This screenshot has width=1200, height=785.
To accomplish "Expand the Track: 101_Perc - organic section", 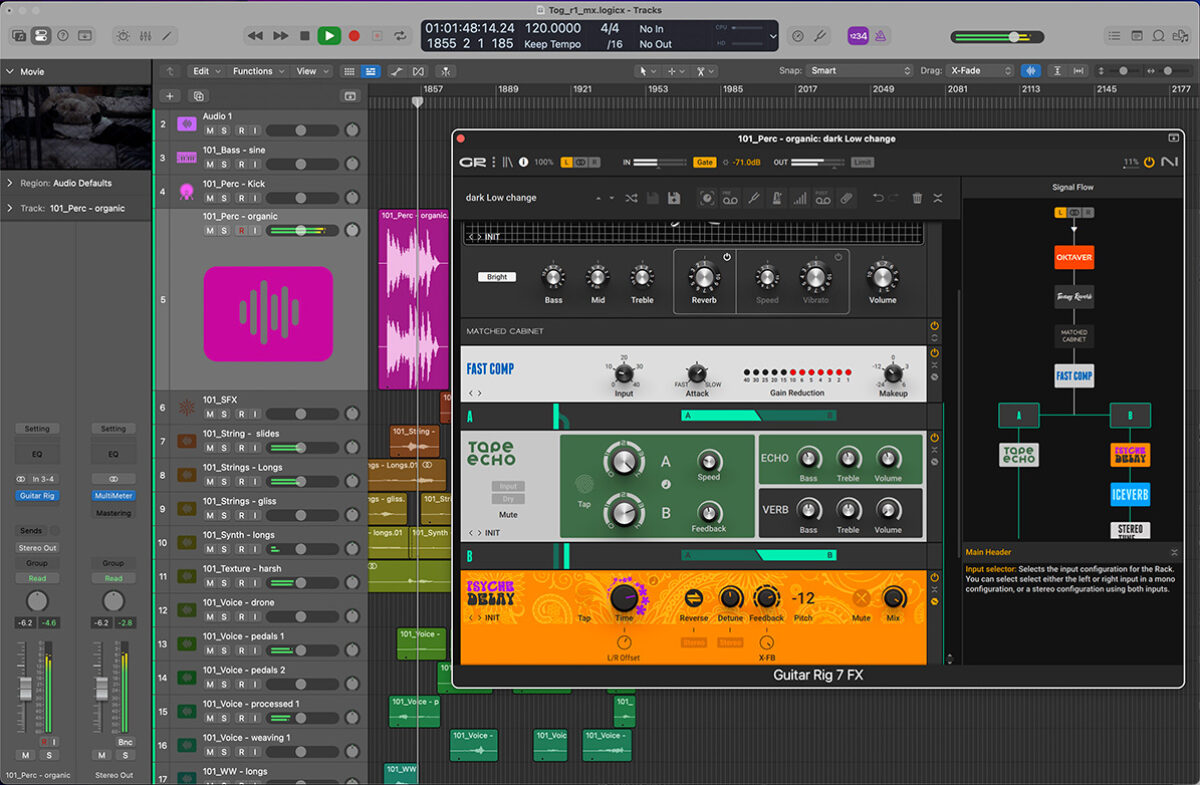I will 10,208.
